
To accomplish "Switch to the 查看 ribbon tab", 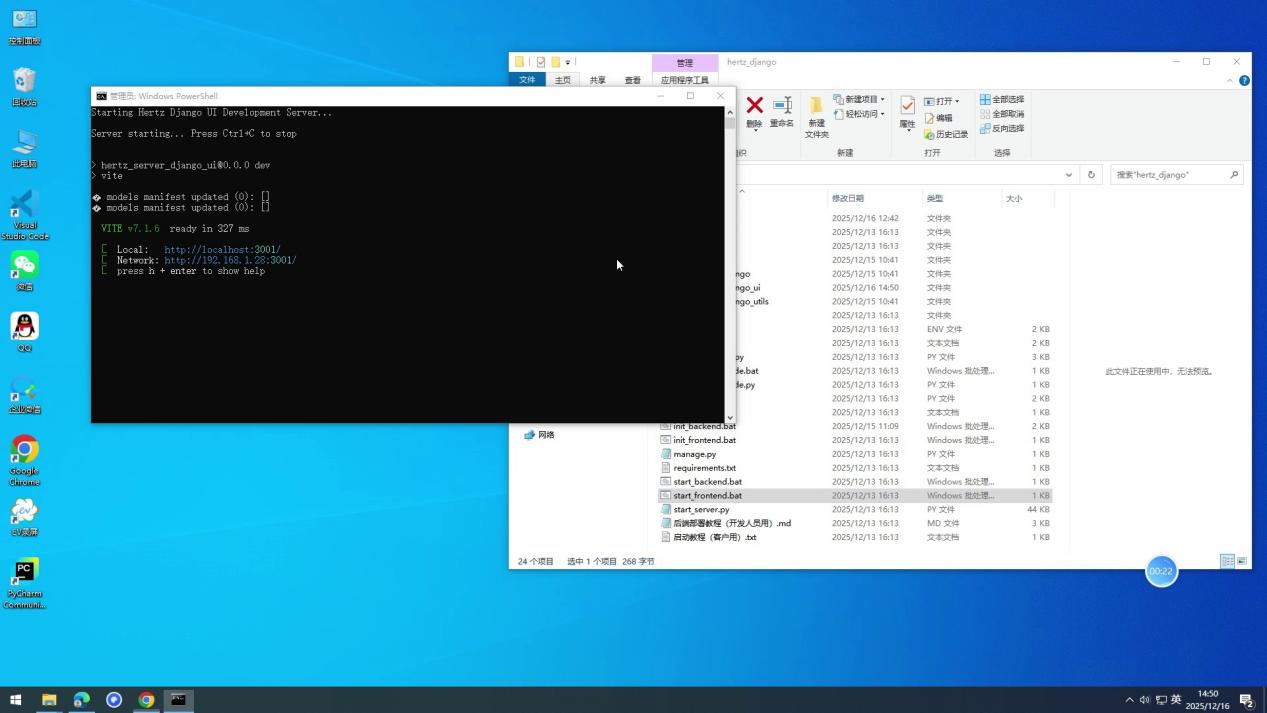I will pyautogui.click(x=632, y=79).
